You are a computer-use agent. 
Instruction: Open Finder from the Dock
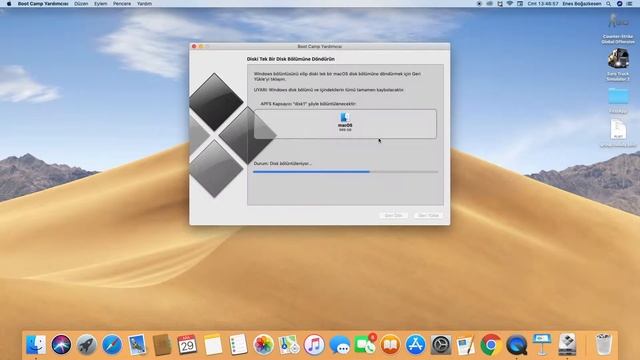click(36, 344)
